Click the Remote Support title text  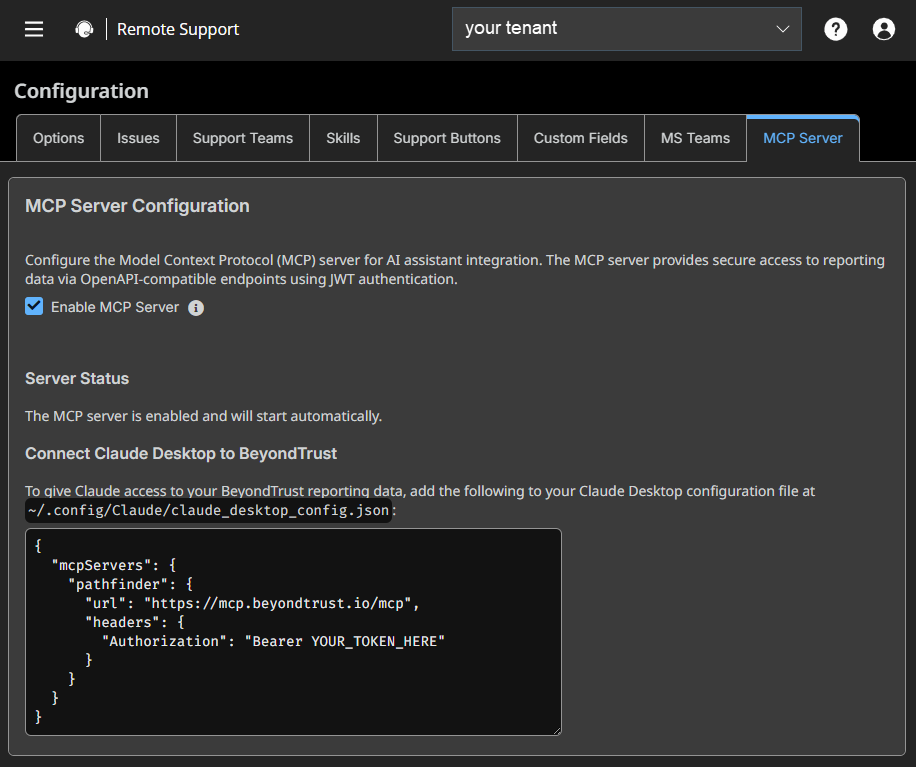coord(178,29)
